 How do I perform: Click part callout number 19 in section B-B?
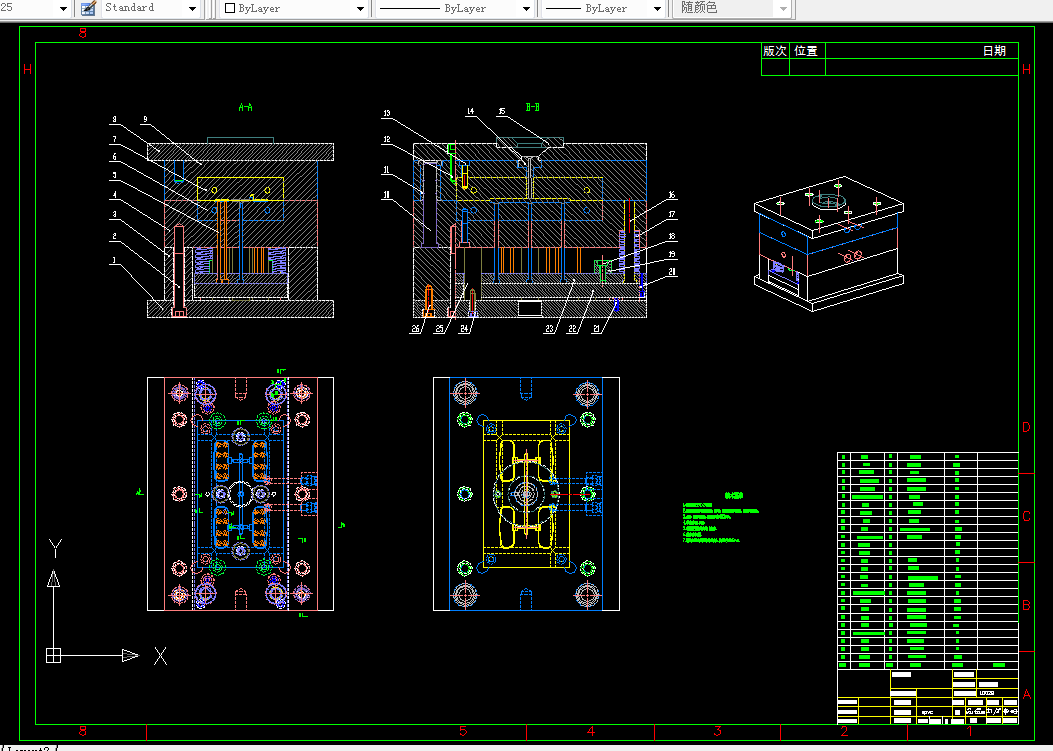click(672, 255)
